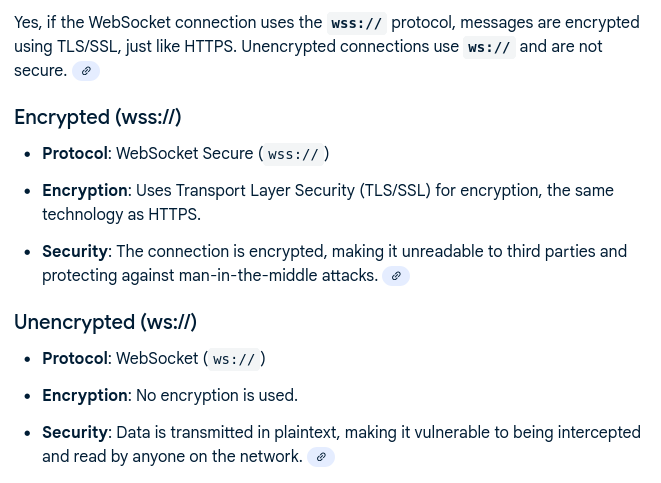Click the "Unencrypted (ws://)" heading
The image size is (661, 483).
105,322
